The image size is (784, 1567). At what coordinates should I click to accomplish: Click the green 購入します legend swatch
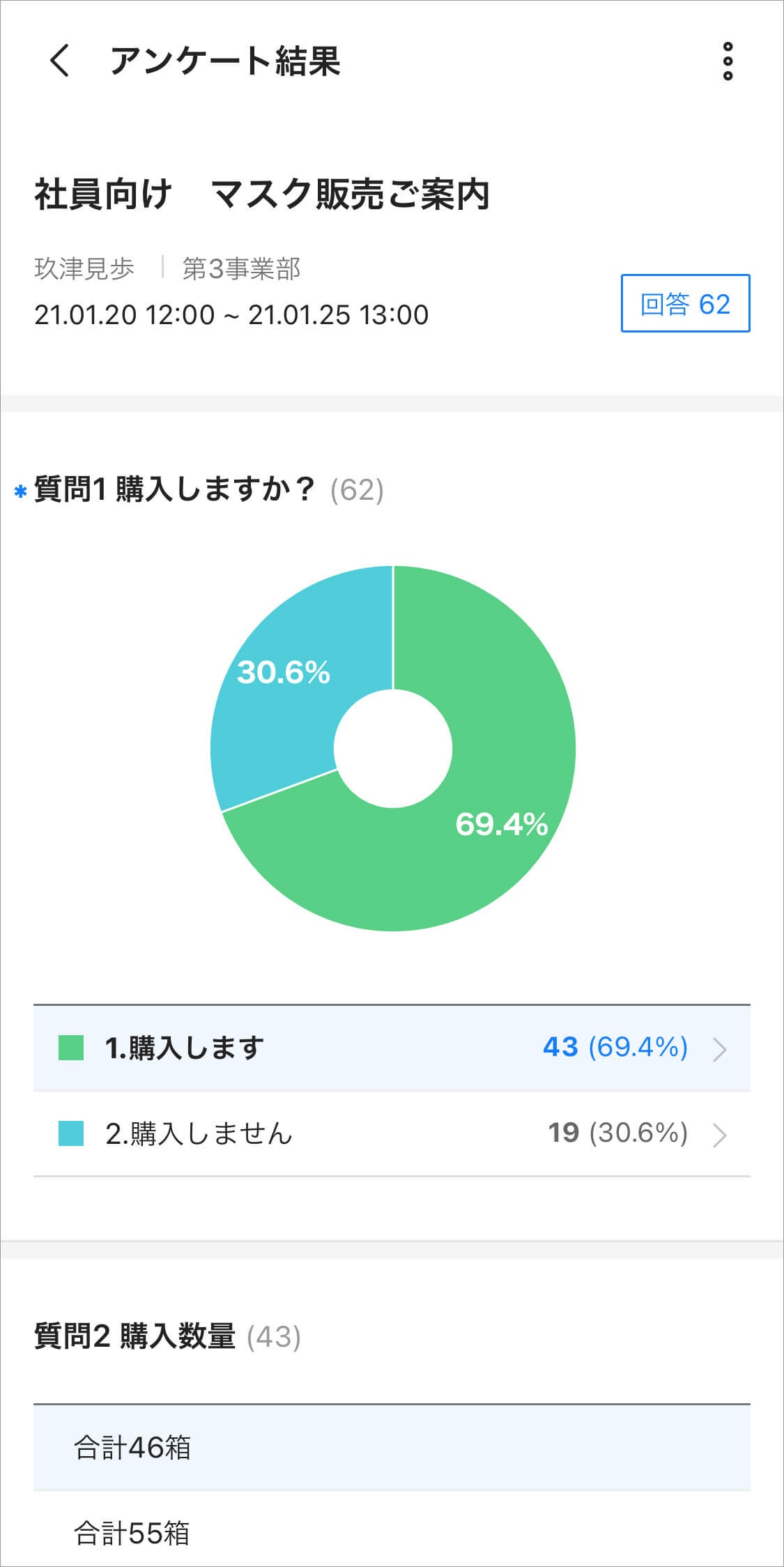point(71,1048)
